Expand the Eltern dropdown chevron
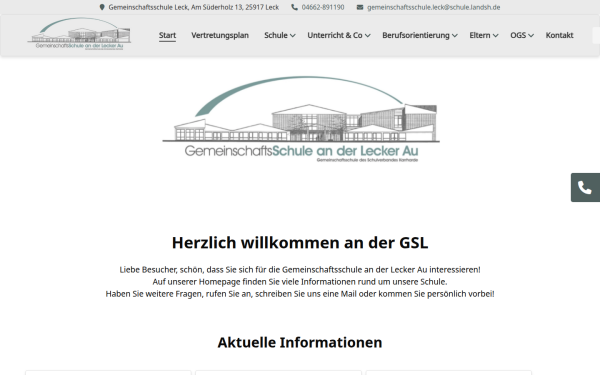 click(x=496, y=36)
